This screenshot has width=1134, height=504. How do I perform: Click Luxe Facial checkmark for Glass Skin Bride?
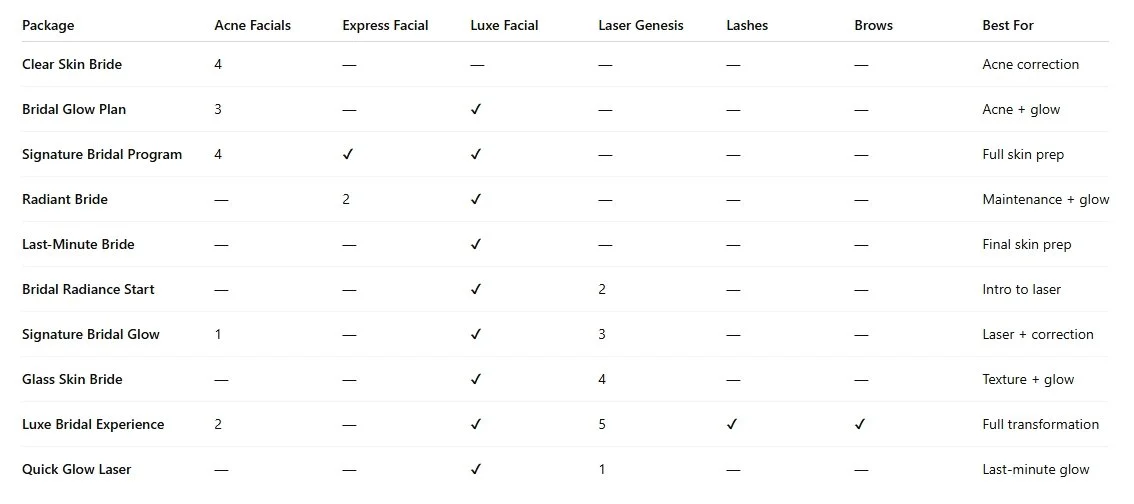point(476,380)
